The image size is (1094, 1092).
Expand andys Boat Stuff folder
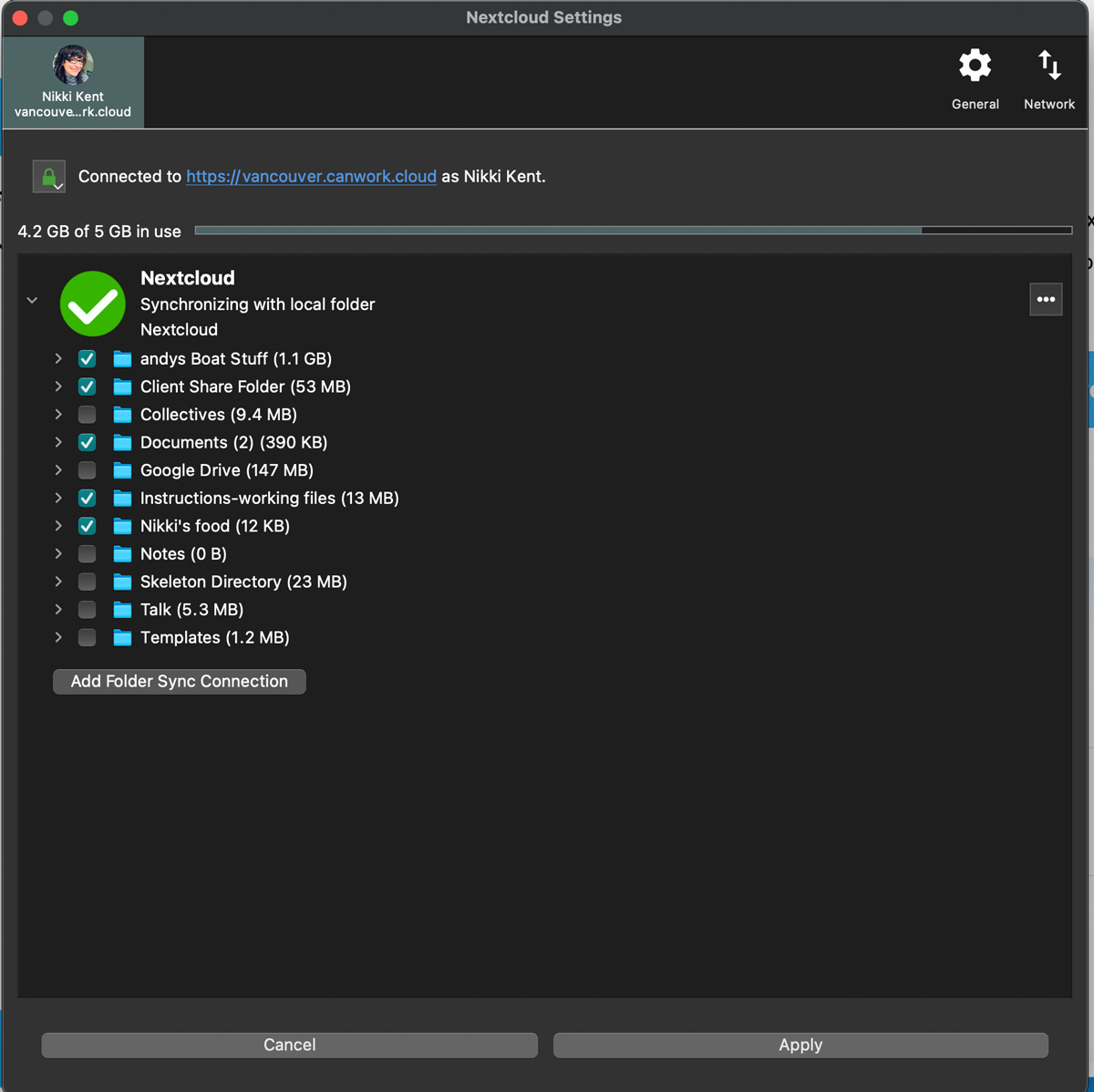[x=58, y=359]
